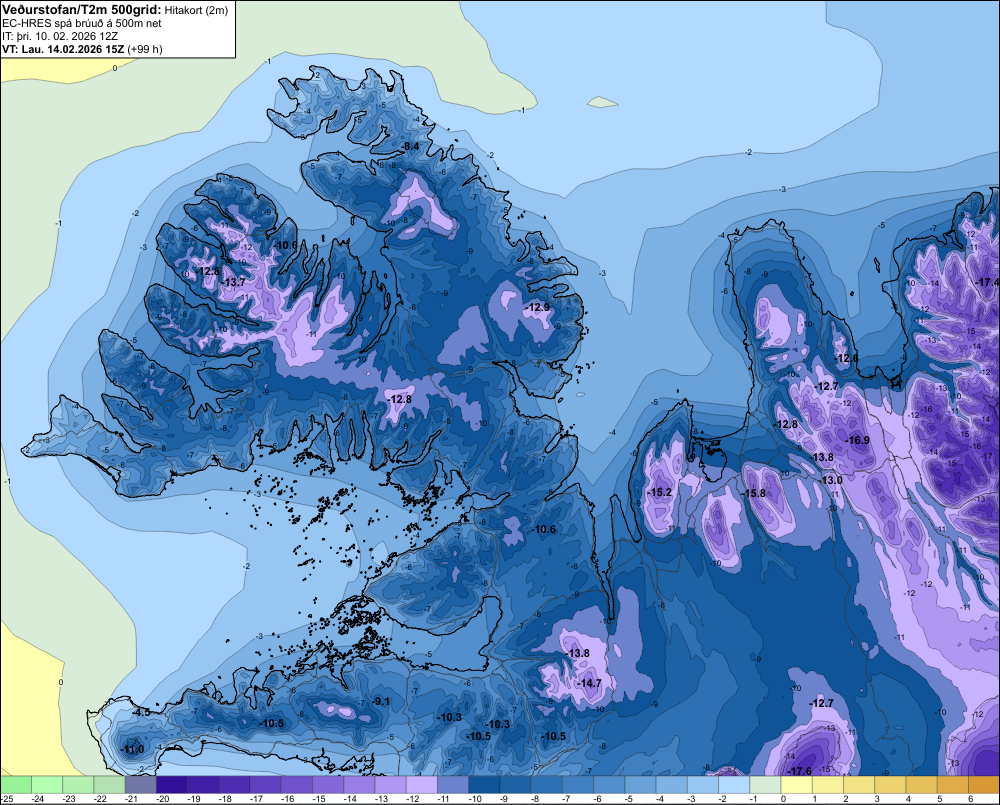Screen dimensions: 1000x805
Task: Click the orange legend swatch above 6
Action: point(984,785)
